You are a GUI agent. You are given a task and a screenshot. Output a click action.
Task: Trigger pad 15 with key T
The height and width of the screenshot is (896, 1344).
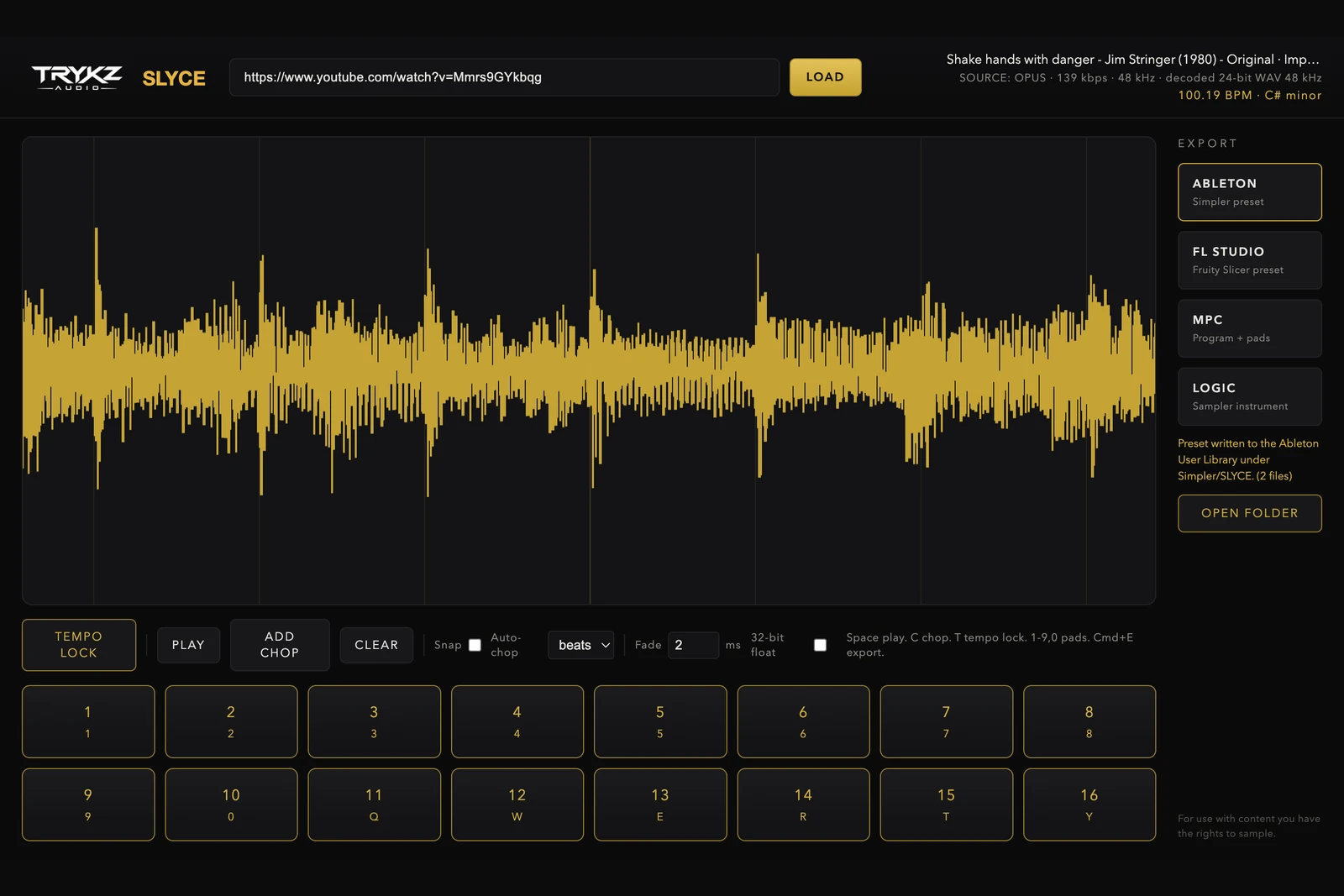coord(947,804)
